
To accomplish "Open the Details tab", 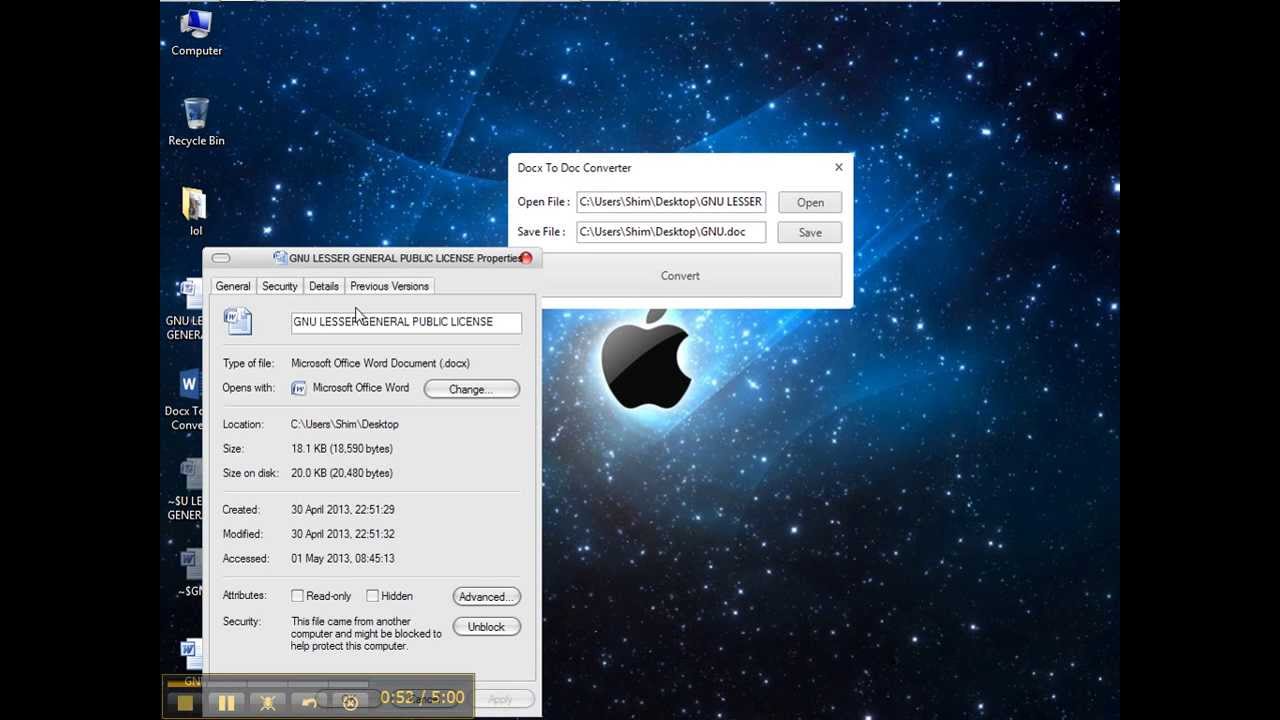I will click(323, 286).
